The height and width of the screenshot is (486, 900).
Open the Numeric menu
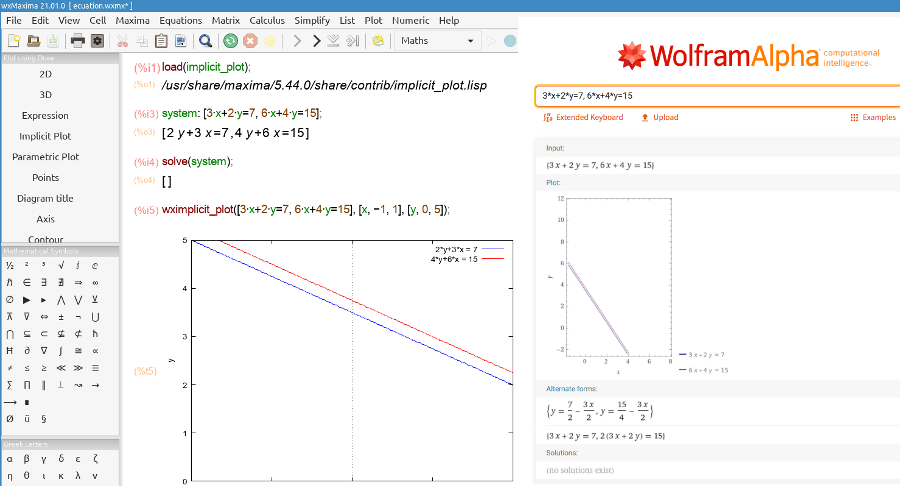pyautogui.click(x=410, y=21)
